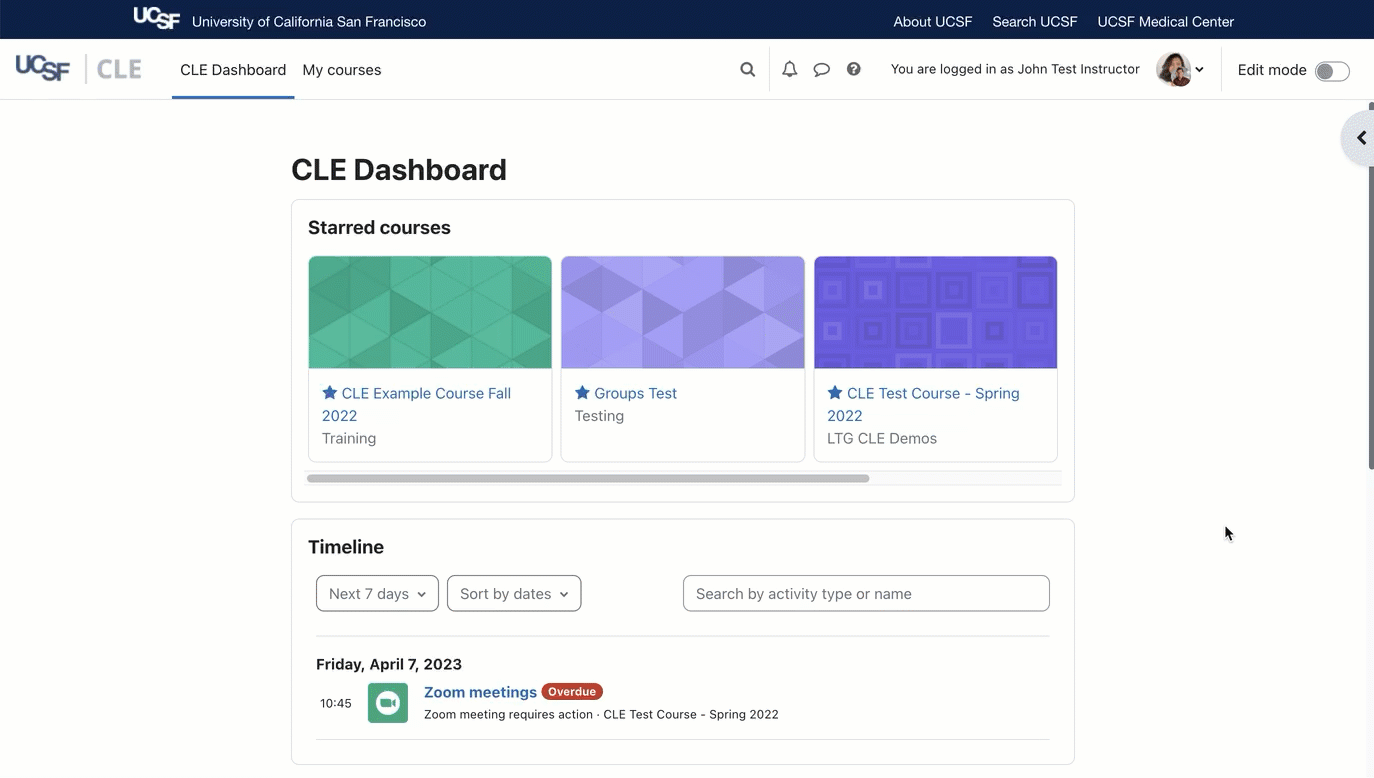Click the green CLE Example Course thumbnail
The width and height of the screenshot is (1374, 778).
(430, 312)
